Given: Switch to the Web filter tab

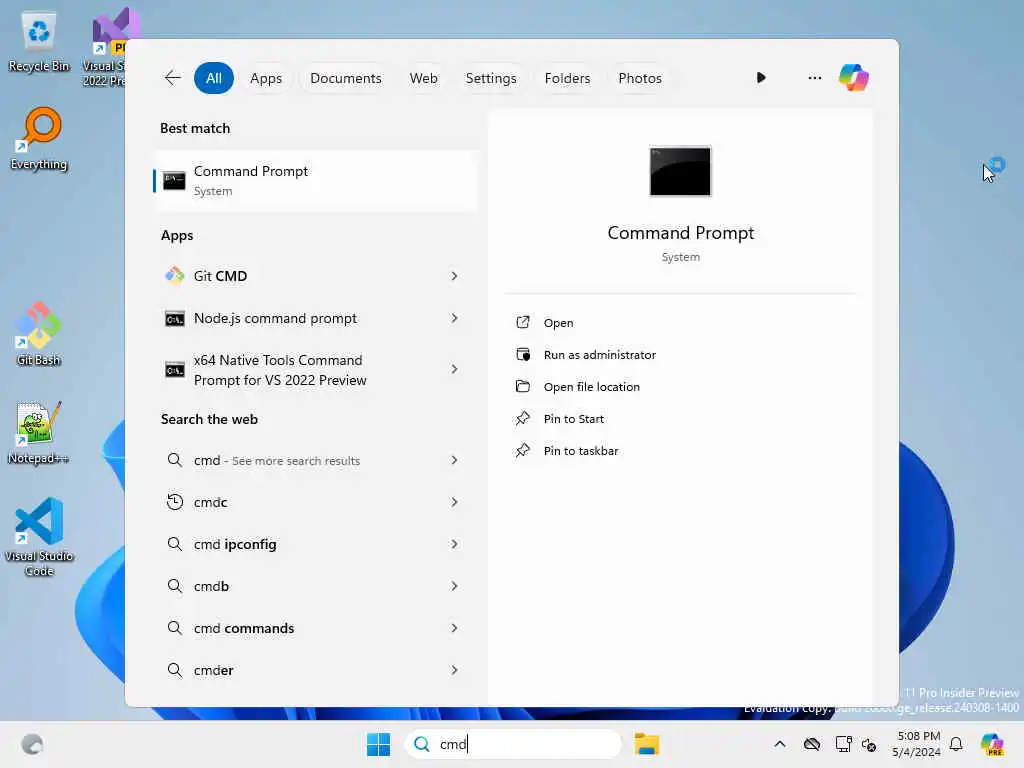Looking at the screenshot, I should [x=423, y=78].
